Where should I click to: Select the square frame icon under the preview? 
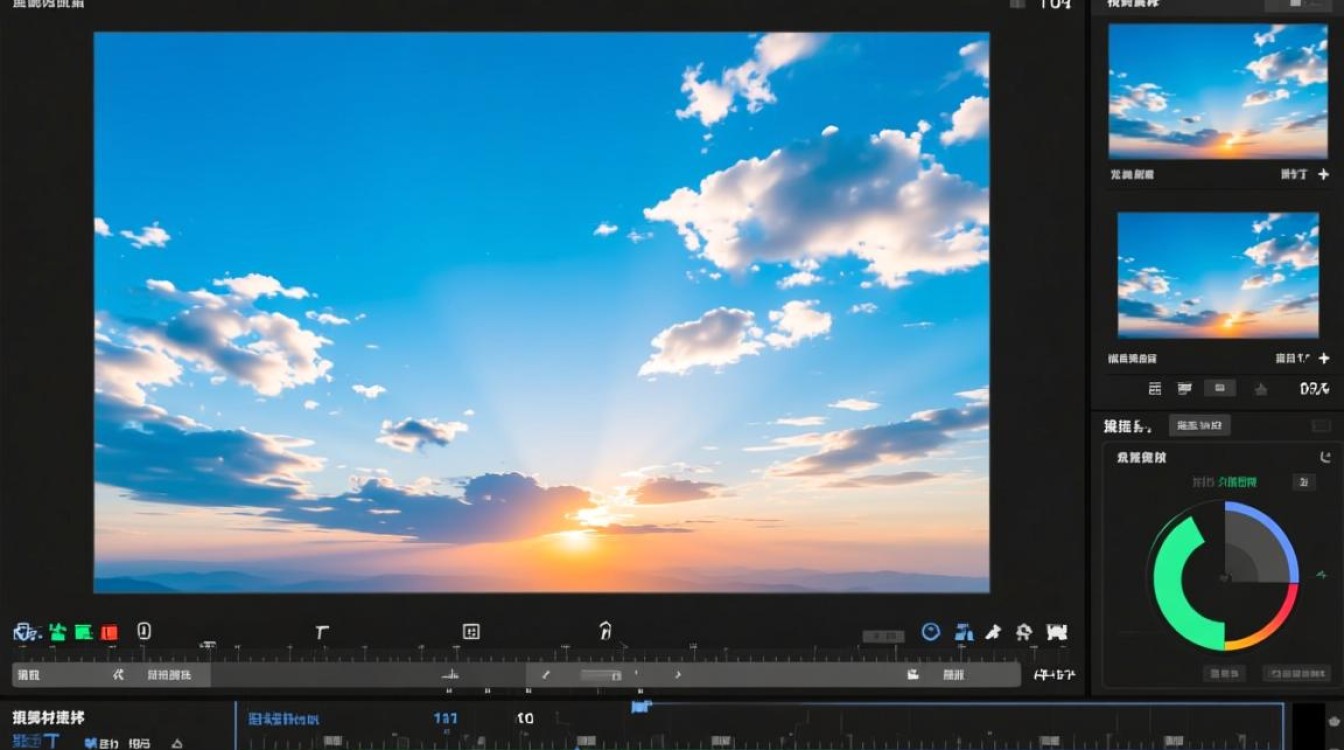point(471,631)
